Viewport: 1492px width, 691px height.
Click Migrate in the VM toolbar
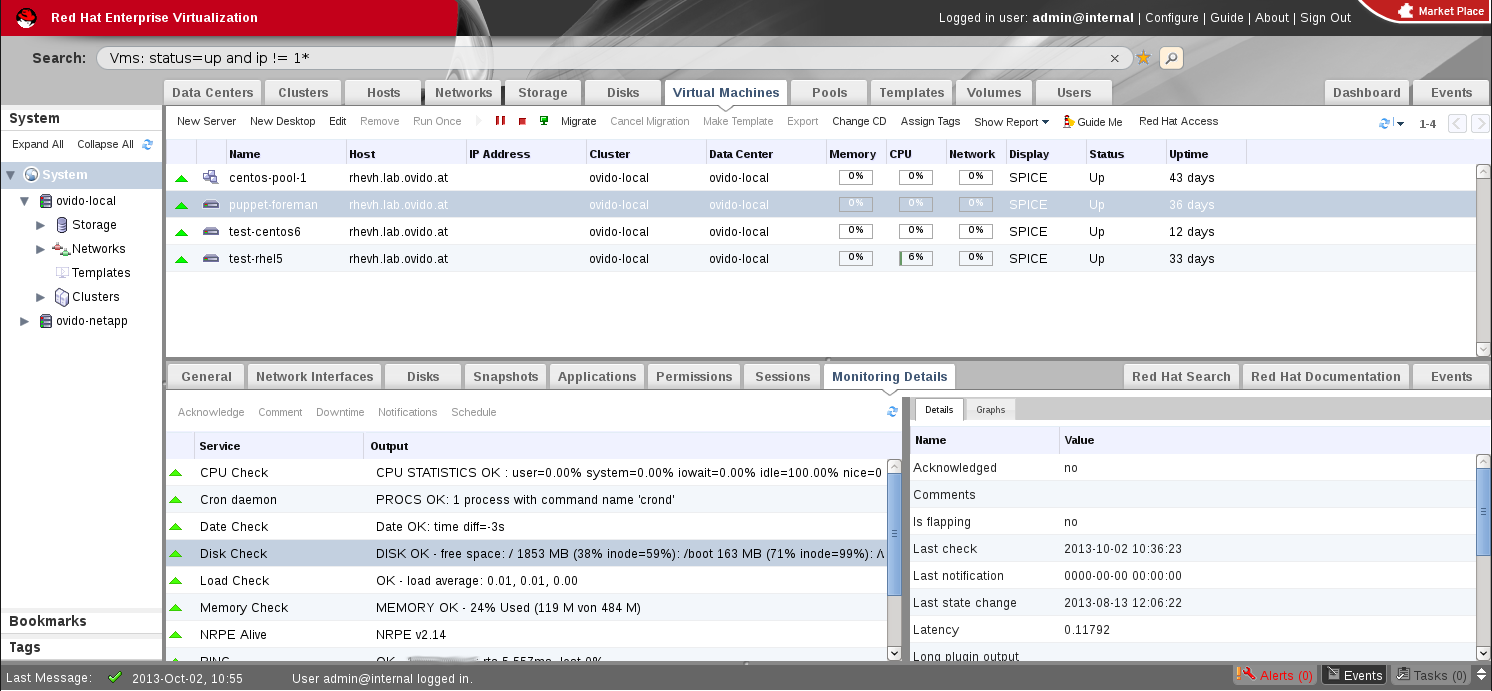point(578,121)
